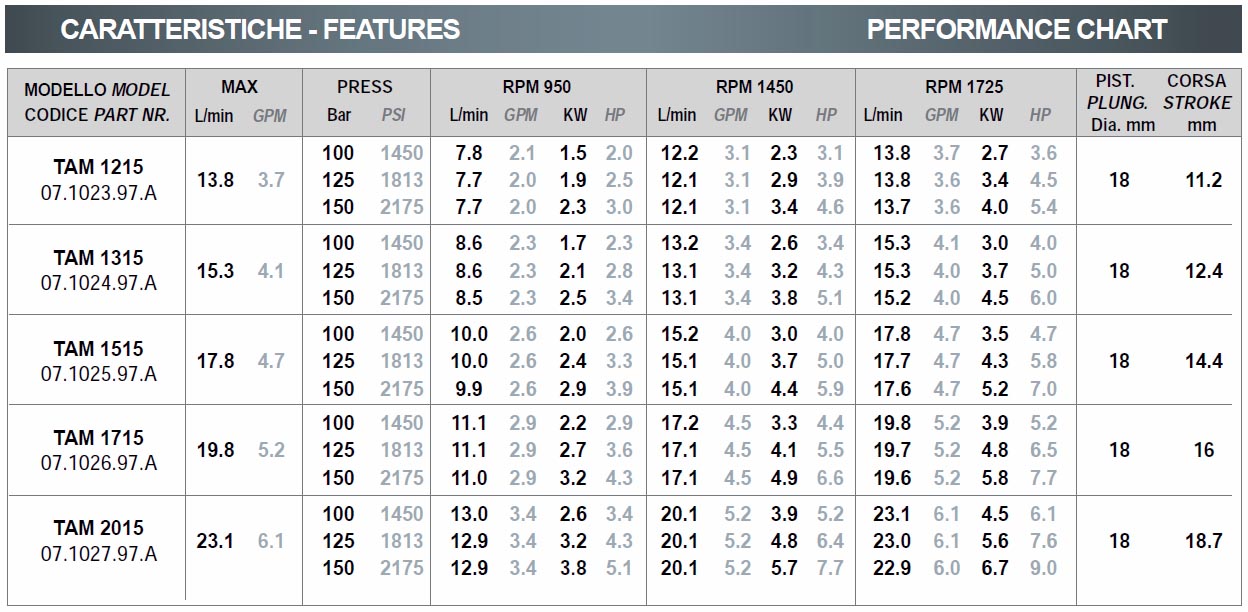
Task: Click the MAX column header
Action: coord(239,87)
